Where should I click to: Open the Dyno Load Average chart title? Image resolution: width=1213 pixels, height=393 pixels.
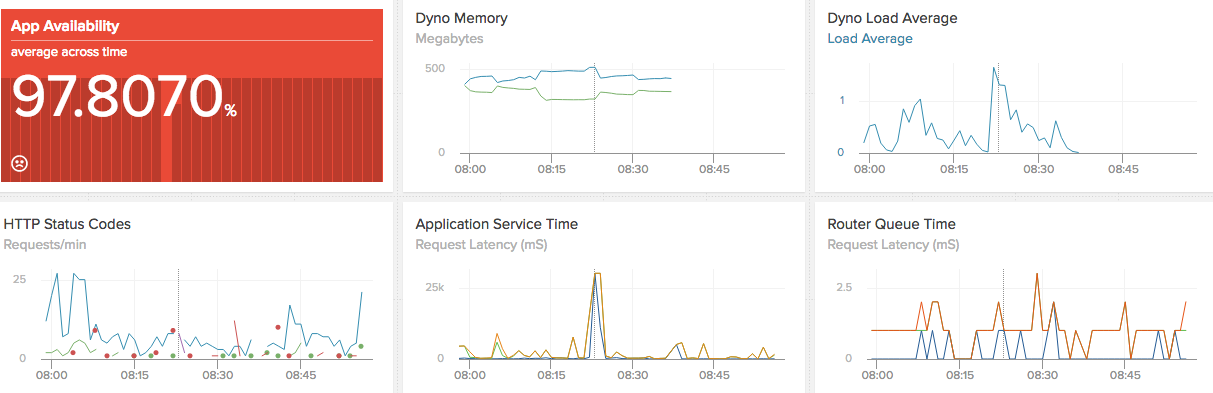click(x=893, y=18)
